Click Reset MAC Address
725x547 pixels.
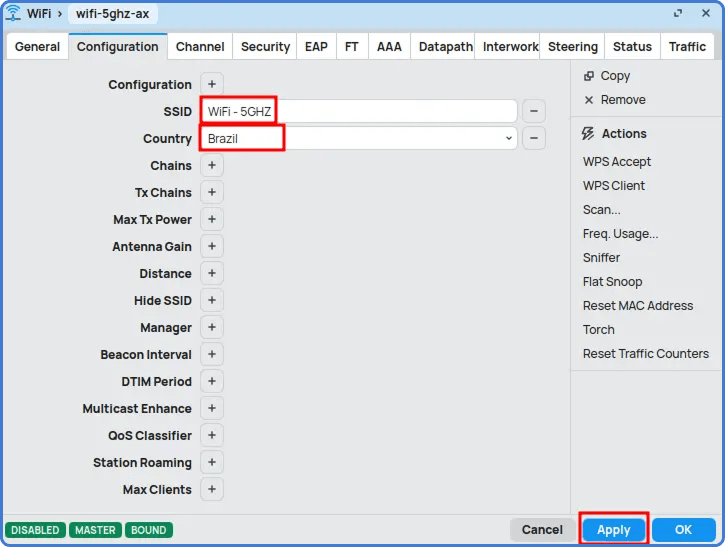pyautogui.click(x=638, y=306)
